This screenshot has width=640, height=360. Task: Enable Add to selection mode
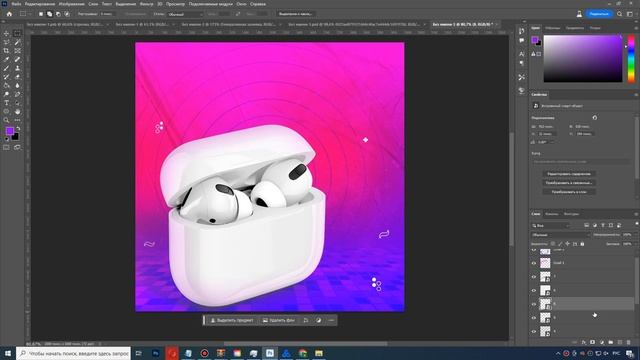49,14
